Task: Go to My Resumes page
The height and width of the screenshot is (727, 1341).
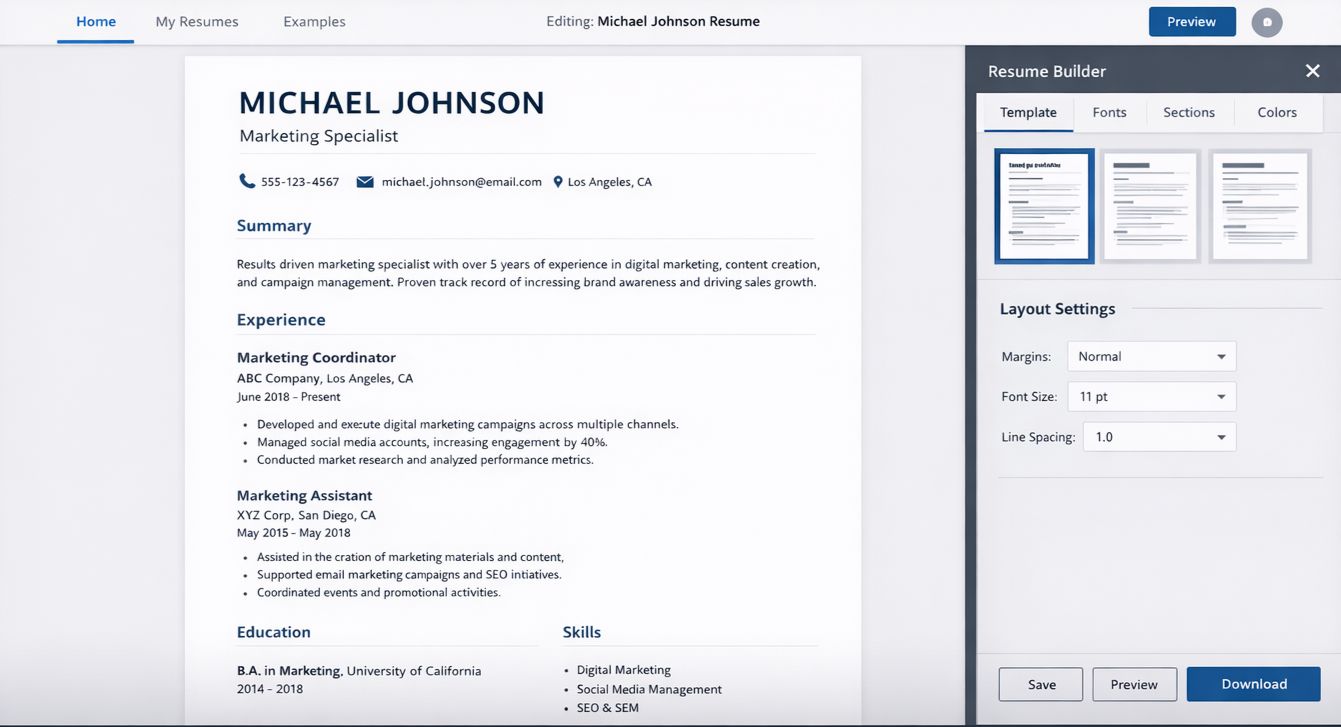Action: [197, 22]
